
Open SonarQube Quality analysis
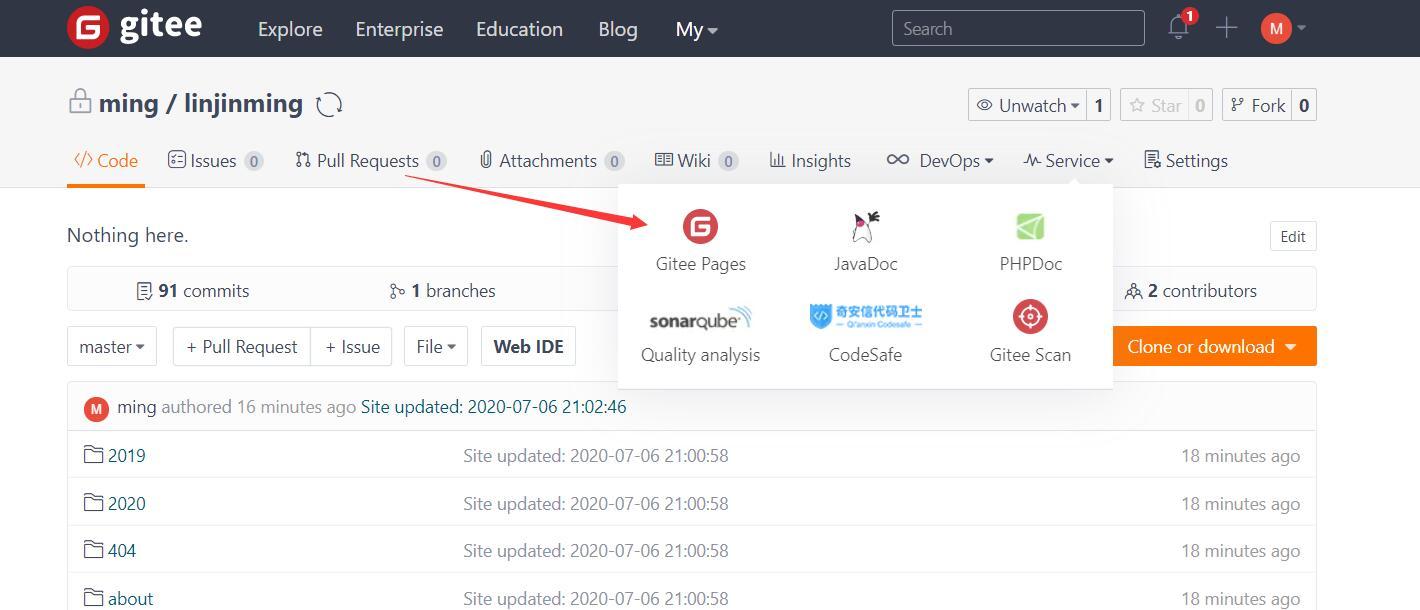pos(700,333)
